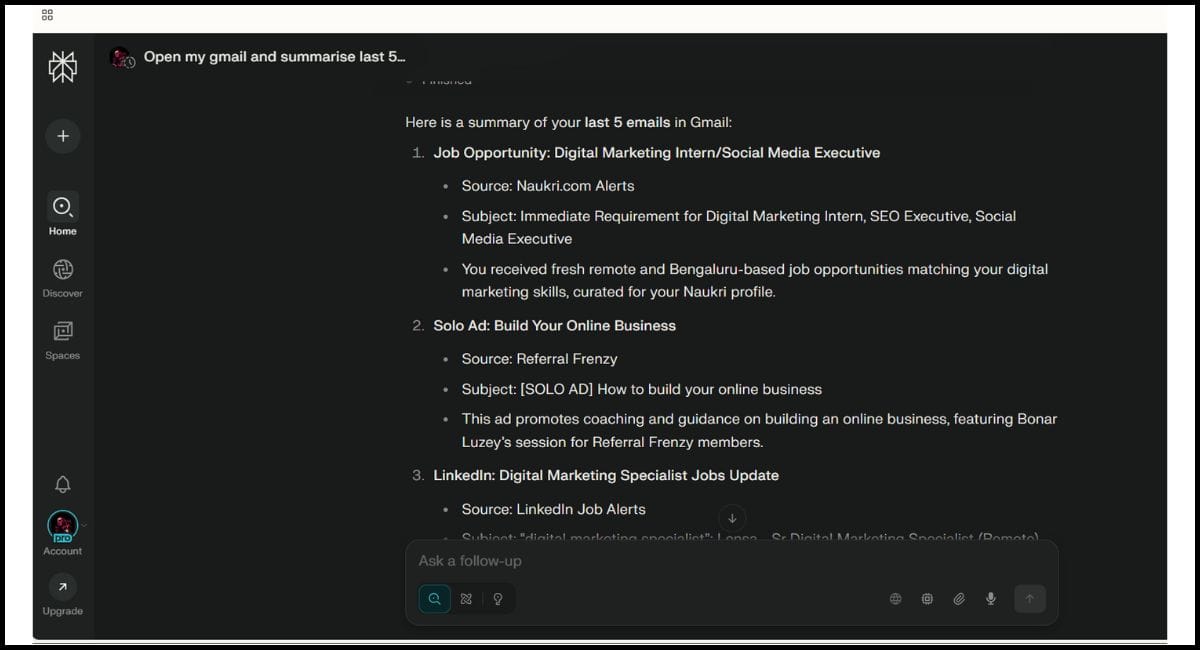Image resolution: width=1200 pixels, height=650 pixels.
Task: Switch to the Research mode toggle
Action: [466, 599]
